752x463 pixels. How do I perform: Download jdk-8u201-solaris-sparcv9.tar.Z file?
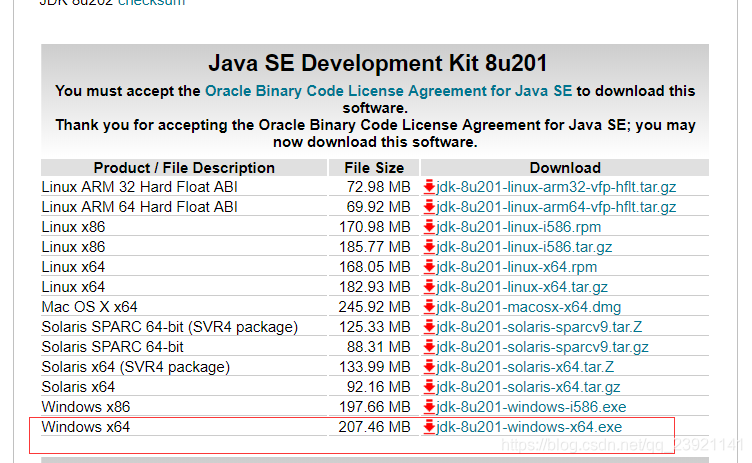[x=539, y=327]
